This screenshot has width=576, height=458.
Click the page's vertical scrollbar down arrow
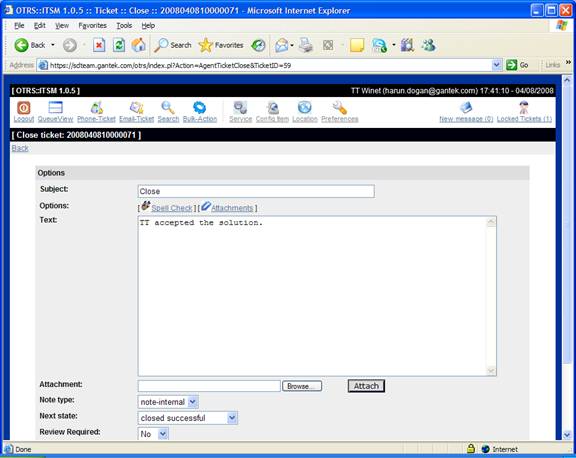(x=567, y=435)
